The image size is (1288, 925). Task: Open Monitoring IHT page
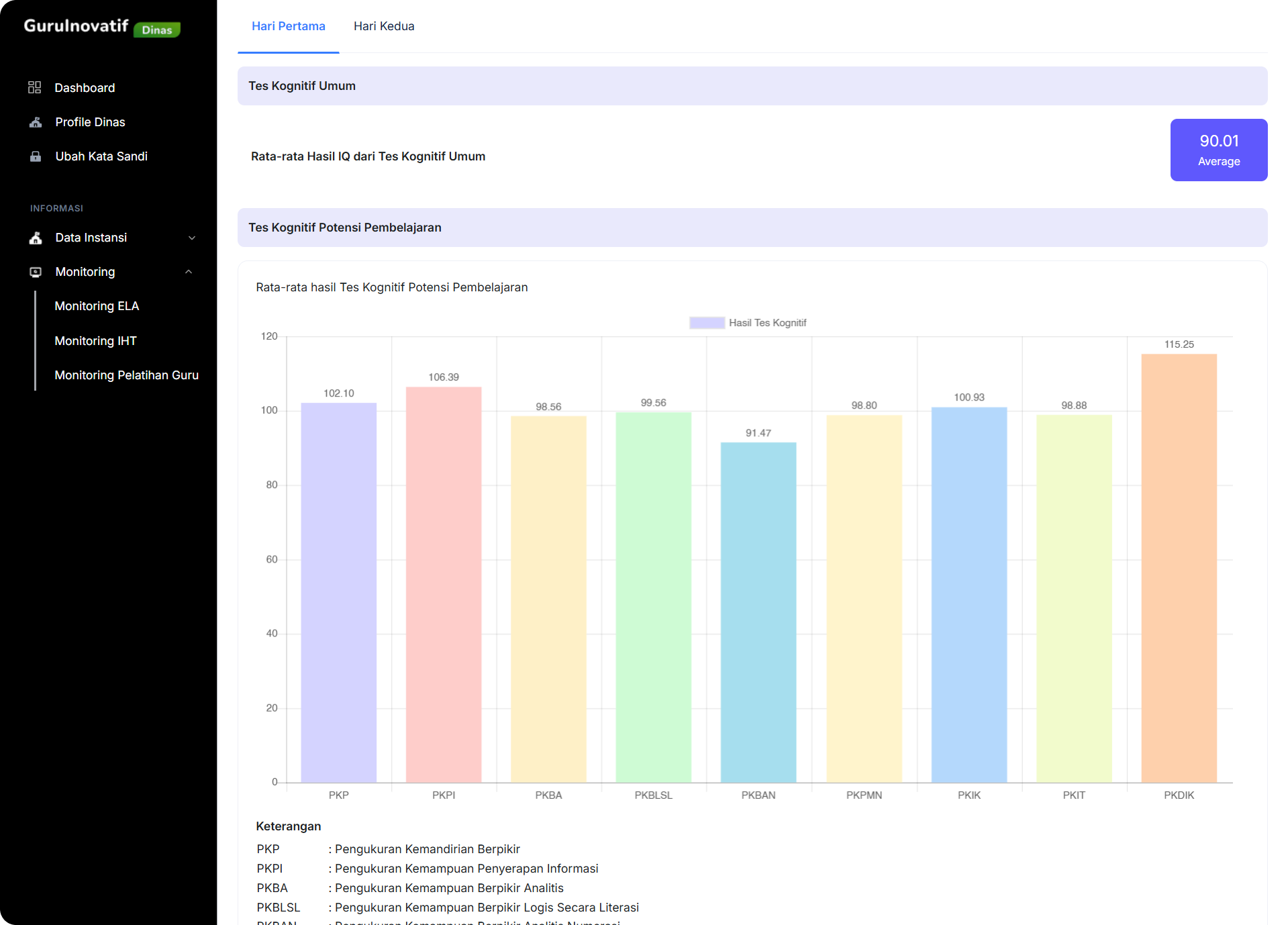(x=95, y=341)
